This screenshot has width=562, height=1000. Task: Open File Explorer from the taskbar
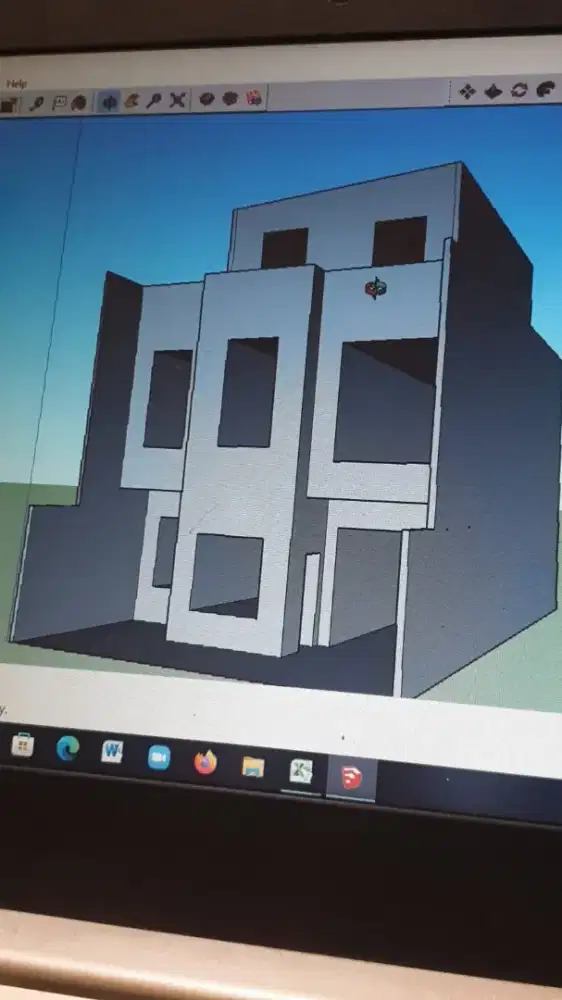pyautogui.click(x=253, y=766)
